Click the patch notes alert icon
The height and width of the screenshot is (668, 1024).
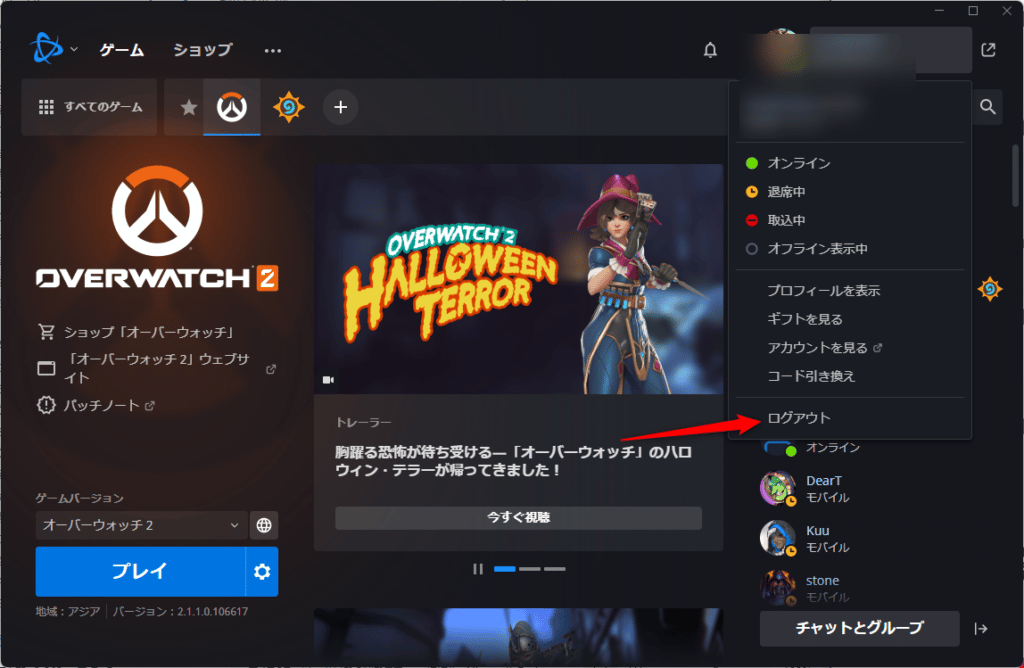pos(46,406)
